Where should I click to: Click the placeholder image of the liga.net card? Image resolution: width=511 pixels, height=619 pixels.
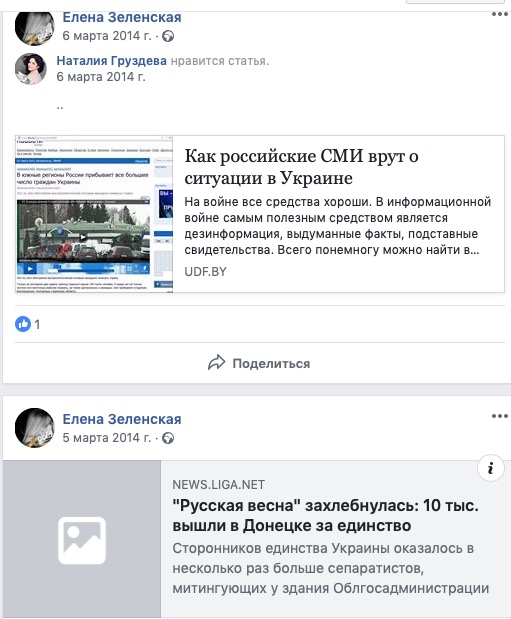click(82, 540)
